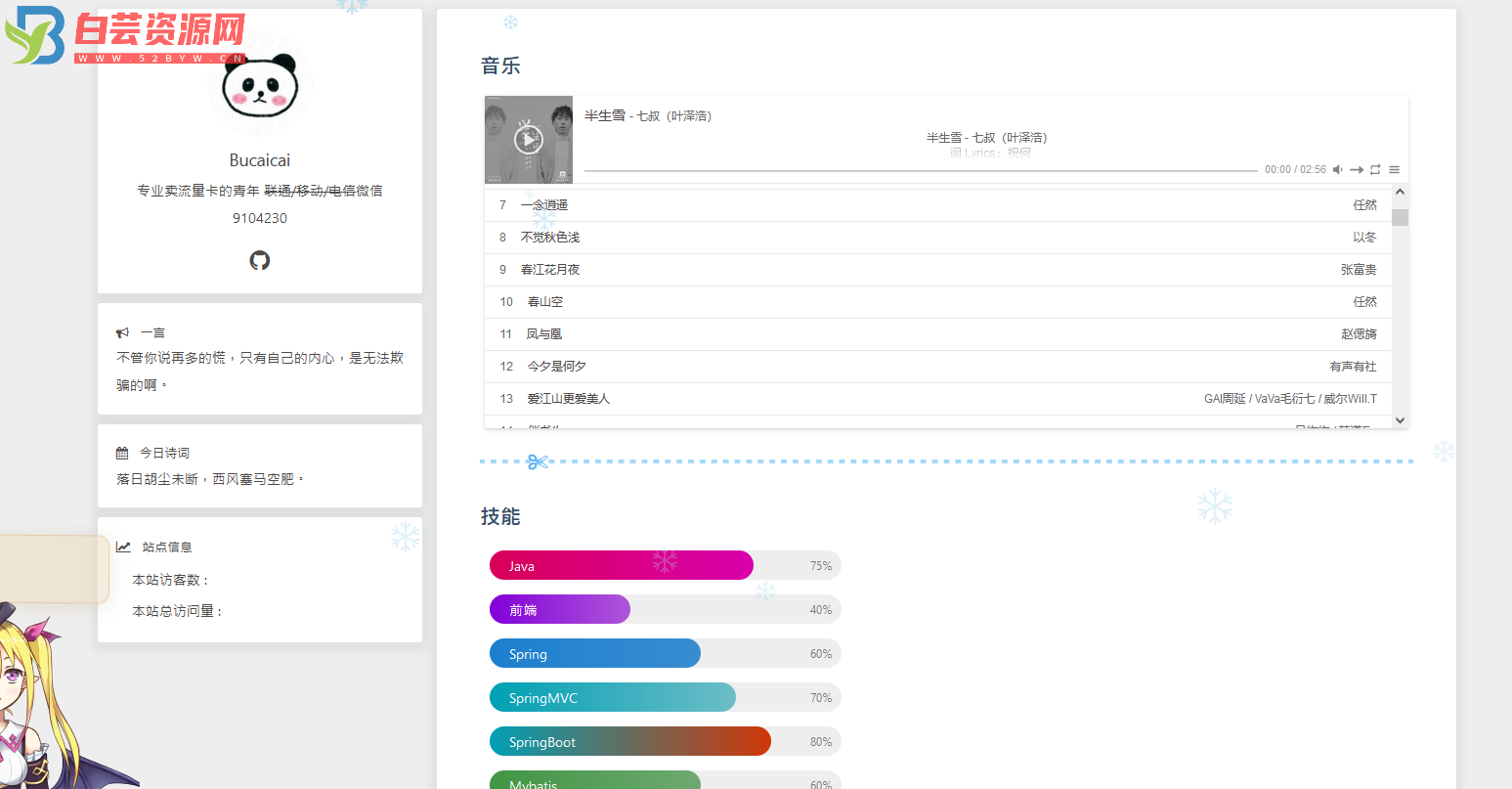The height and width of the screenshot is (789, 1512).
Task: Click the playlist scrollbar up arrow
Action: (x=1400, y=193)
